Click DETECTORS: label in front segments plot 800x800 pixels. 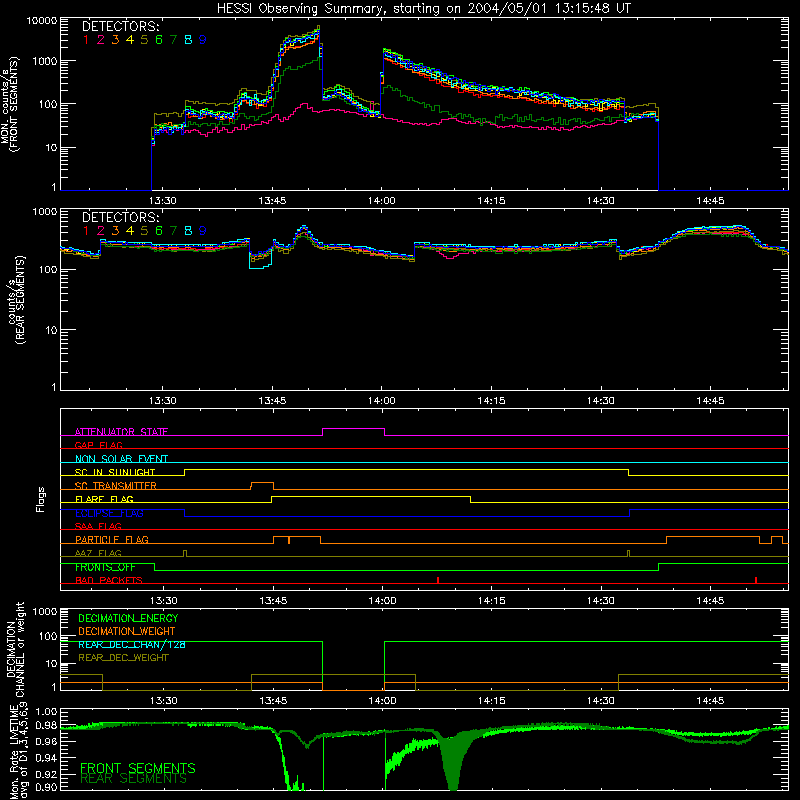point(120,26)
